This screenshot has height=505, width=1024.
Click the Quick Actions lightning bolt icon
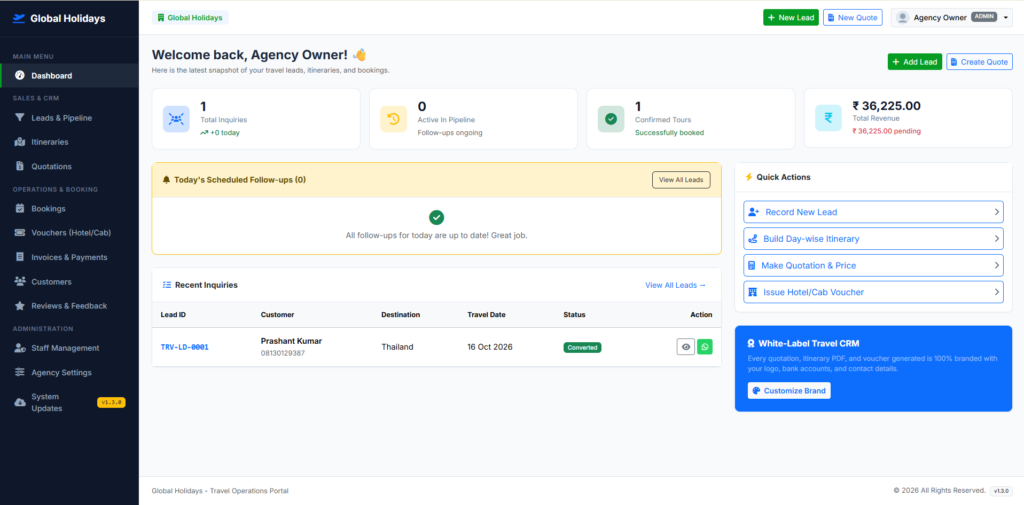tap(749, 177)
